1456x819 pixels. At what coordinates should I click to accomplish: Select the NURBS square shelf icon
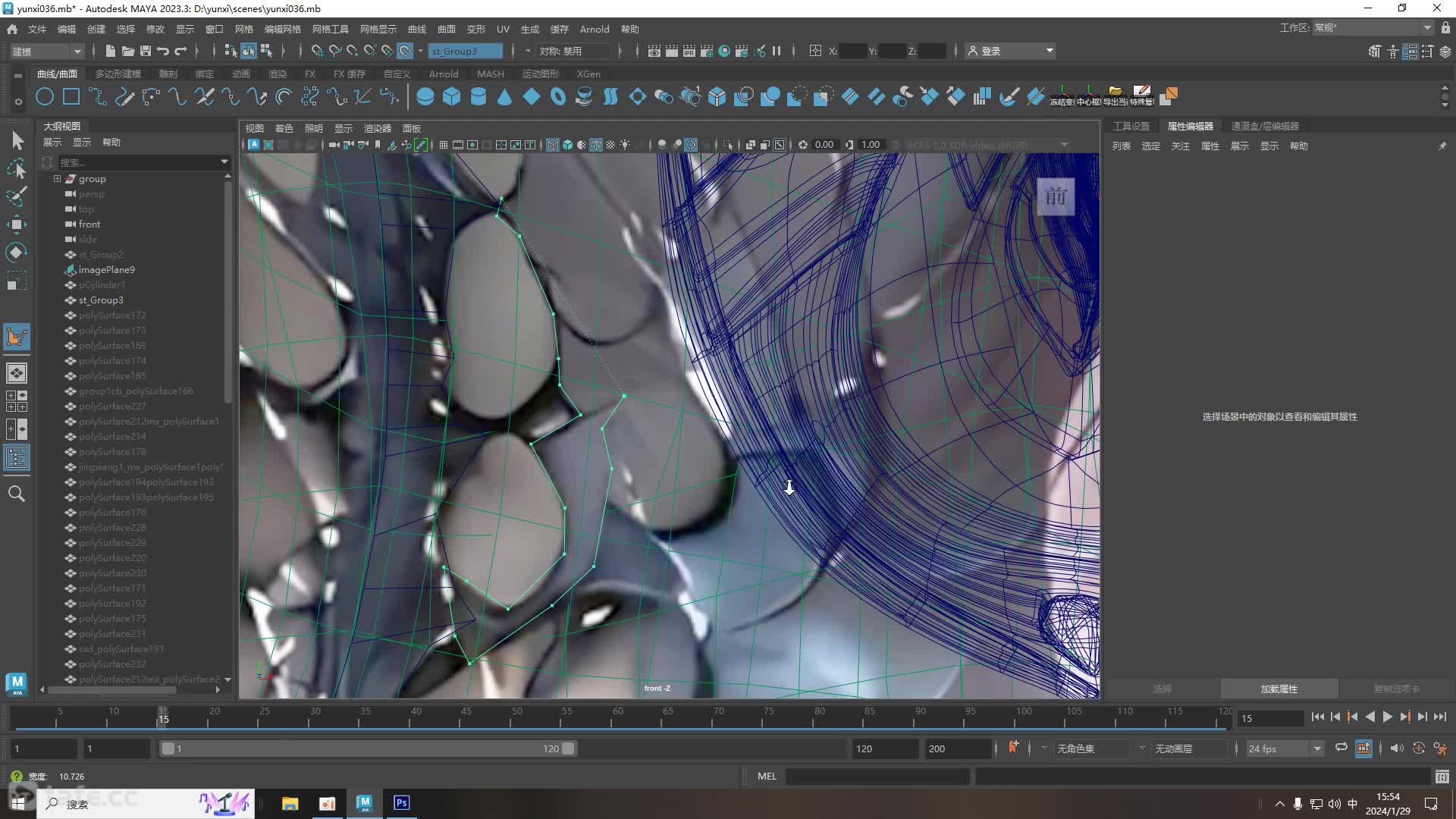click(x=71, y=96)
